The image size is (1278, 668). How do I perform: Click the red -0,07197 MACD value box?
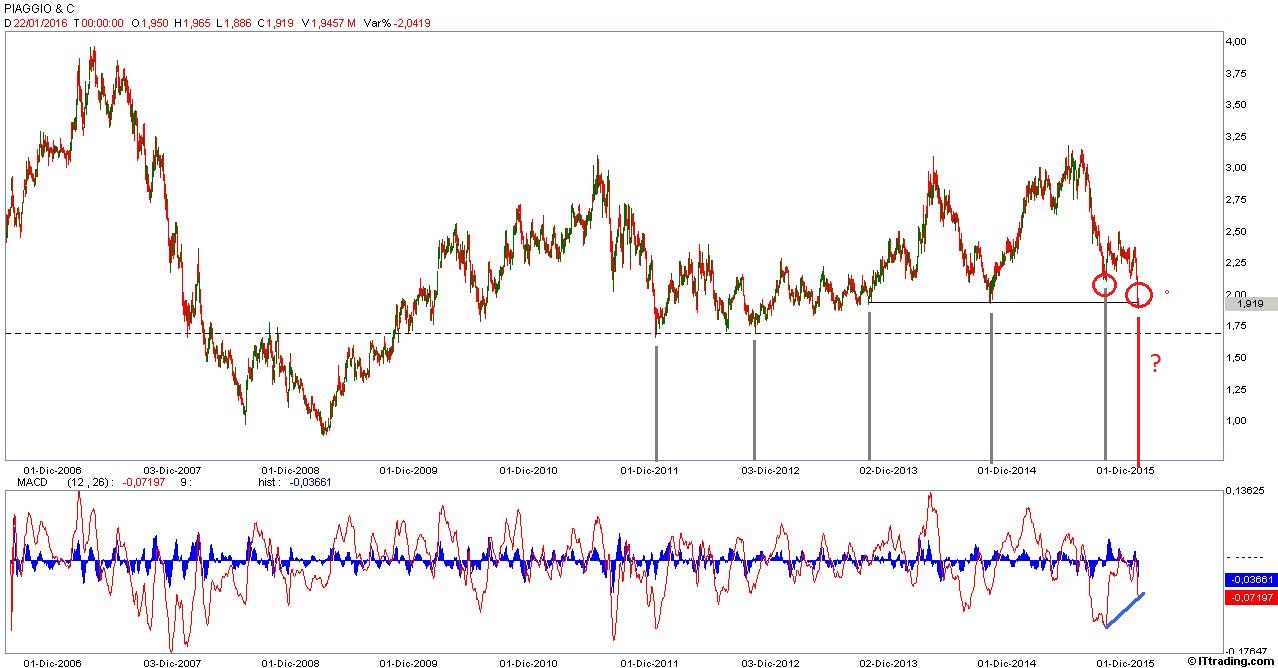point(1251,597)
